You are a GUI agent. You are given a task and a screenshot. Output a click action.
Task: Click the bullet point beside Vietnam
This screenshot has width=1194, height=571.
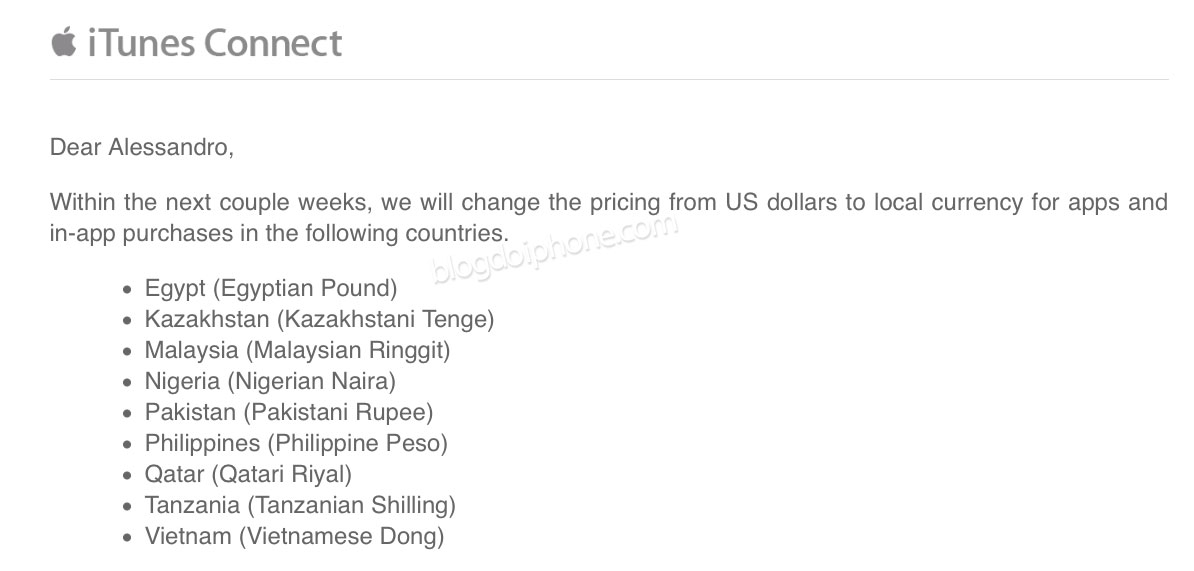coord(127,538)
